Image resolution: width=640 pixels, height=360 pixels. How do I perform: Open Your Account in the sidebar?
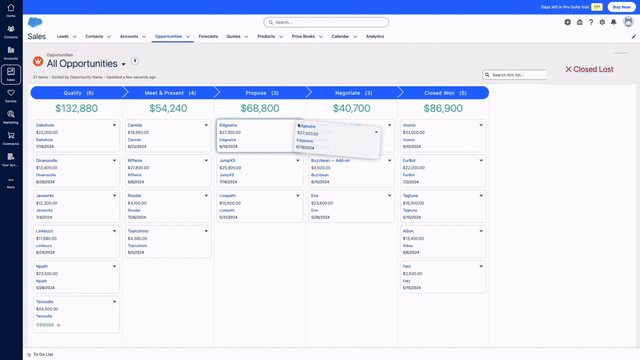(11, 159)
